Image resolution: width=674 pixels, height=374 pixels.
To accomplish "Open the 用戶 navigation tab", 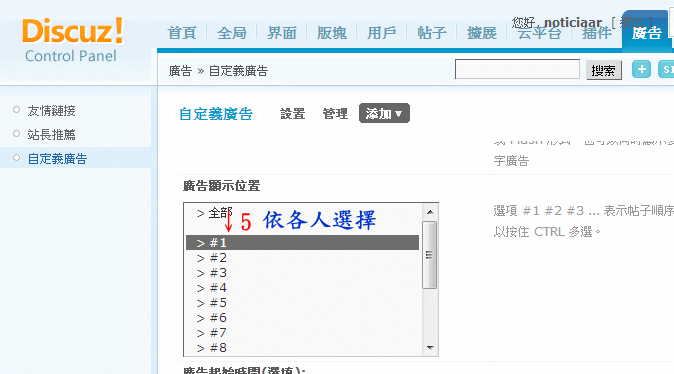I will [x=382, y=33].
